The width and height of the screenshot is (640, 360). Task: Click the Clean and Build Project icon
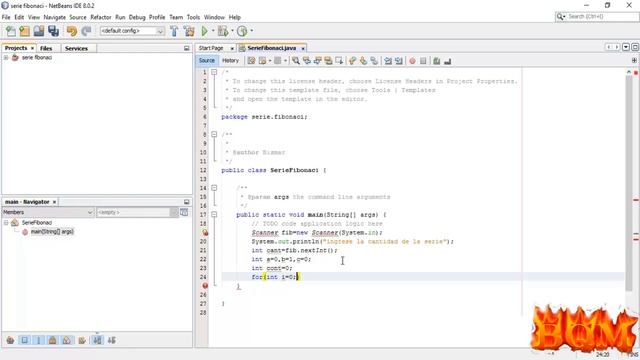point(189,31)
